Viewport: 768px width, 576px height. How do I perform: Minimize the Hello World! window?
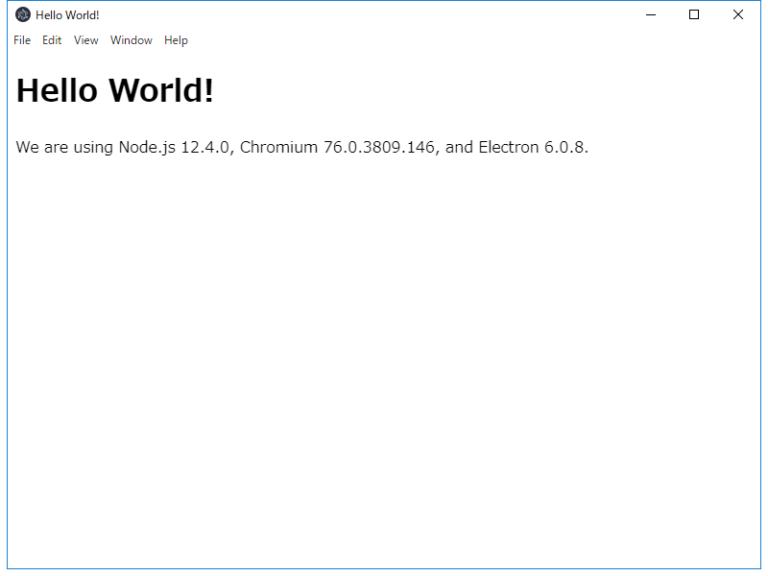pos(651,15)
